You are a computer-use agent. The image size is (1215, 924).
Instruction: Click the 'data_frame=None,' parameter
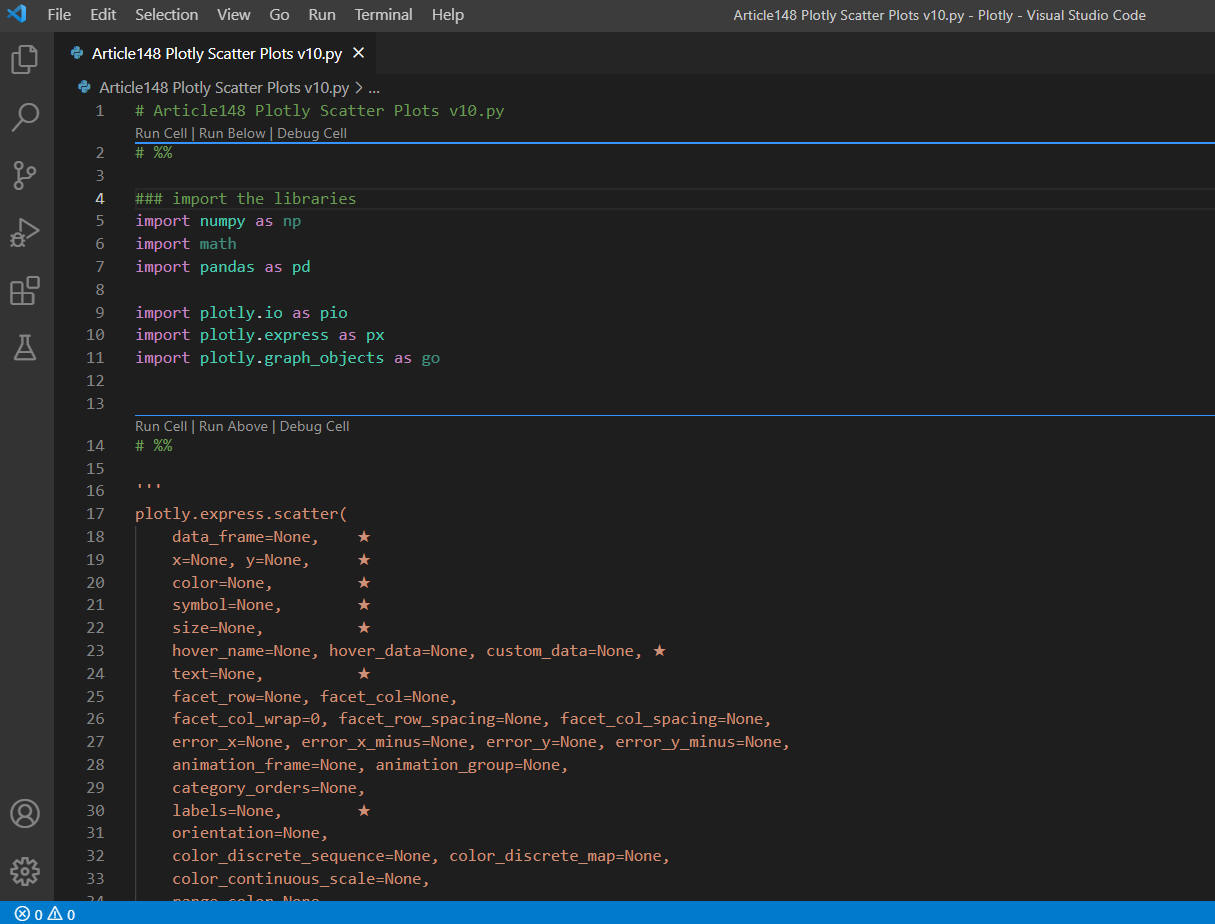tap(246, 537)
